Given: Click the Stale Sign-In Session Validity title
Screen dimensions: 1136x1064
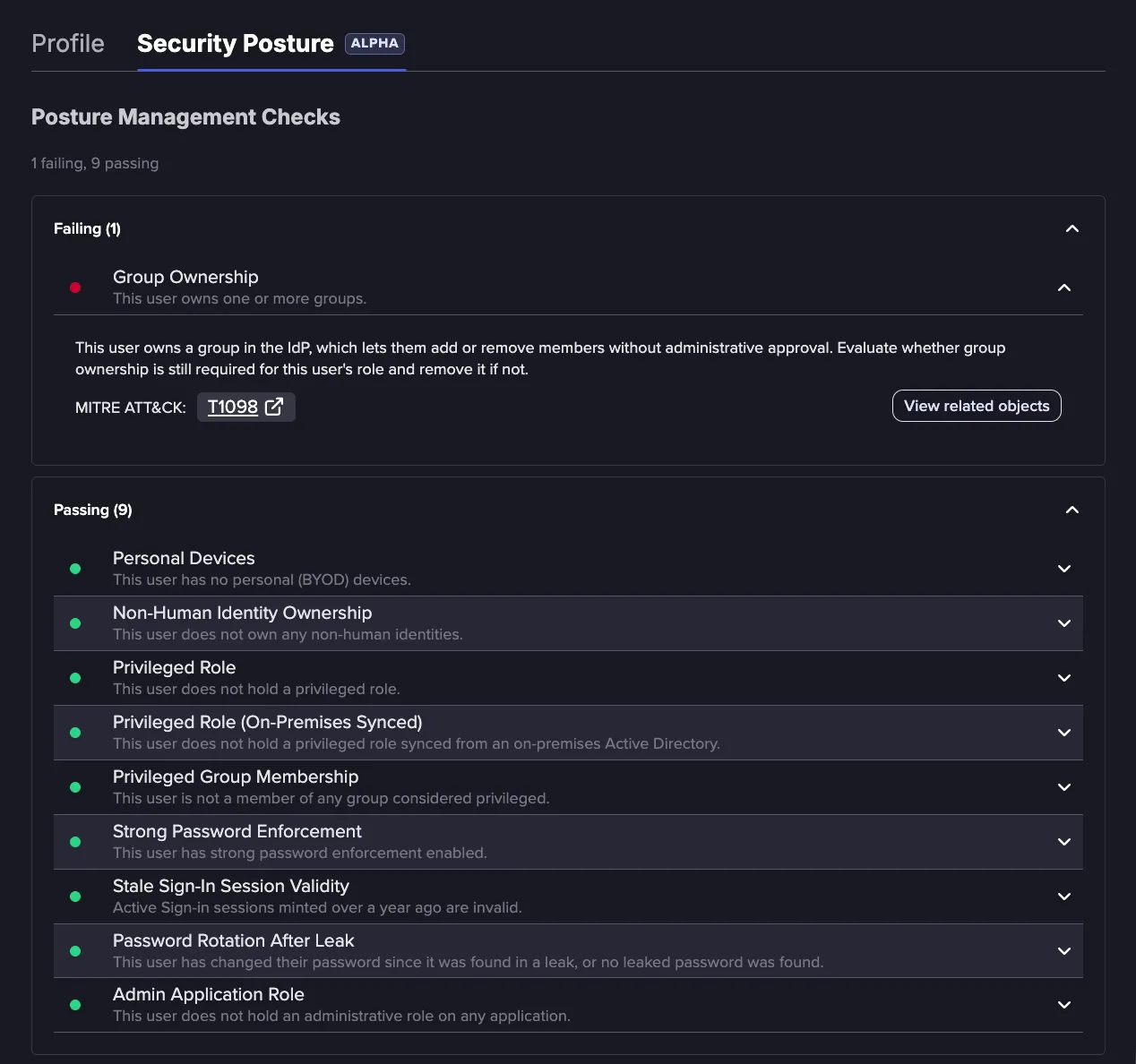Looking at the screenshot, I should (x=231, y=886).
